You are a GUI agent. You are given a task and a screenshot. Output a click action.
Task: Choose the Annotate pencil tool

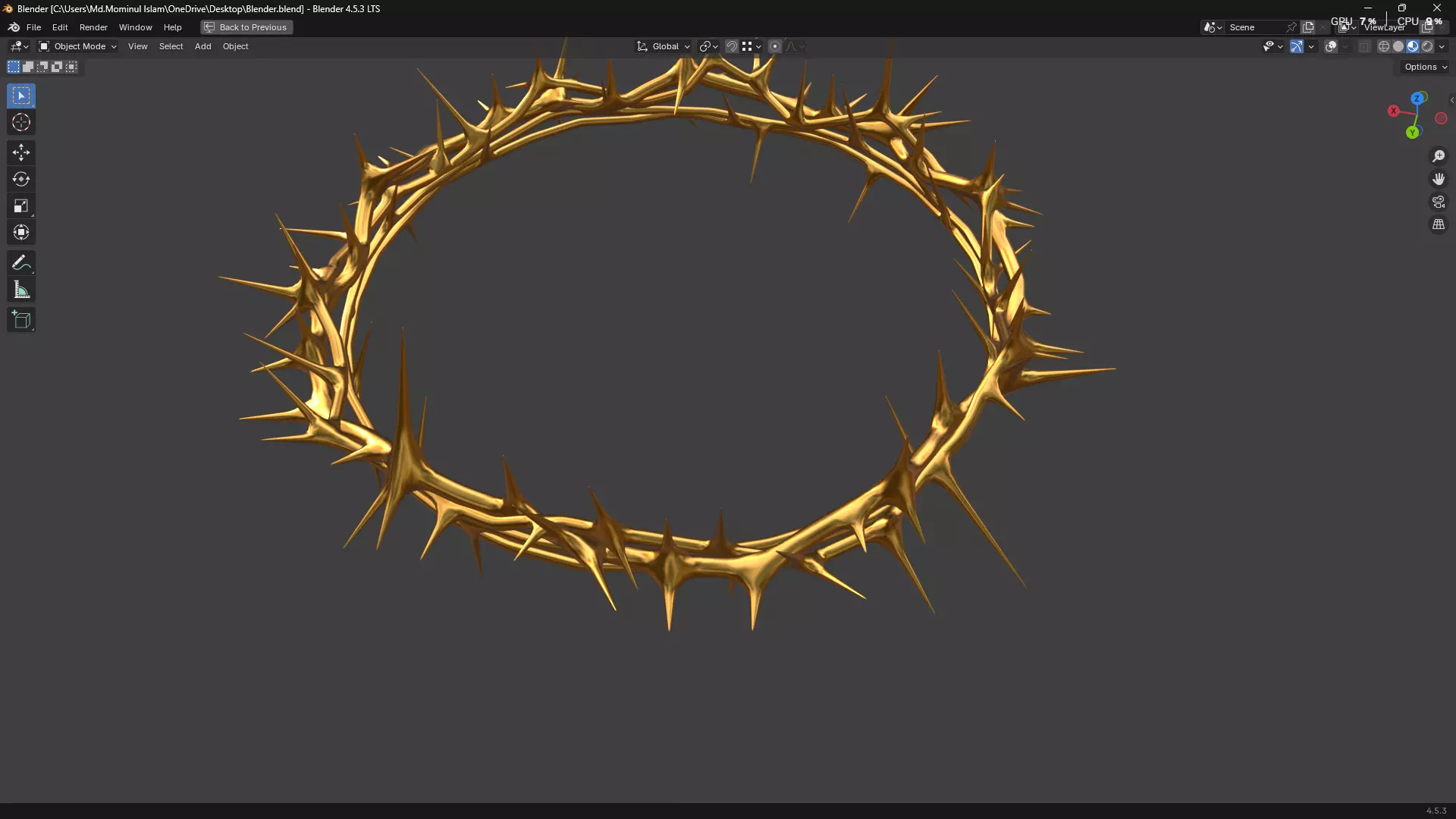(x=21, y=262)
